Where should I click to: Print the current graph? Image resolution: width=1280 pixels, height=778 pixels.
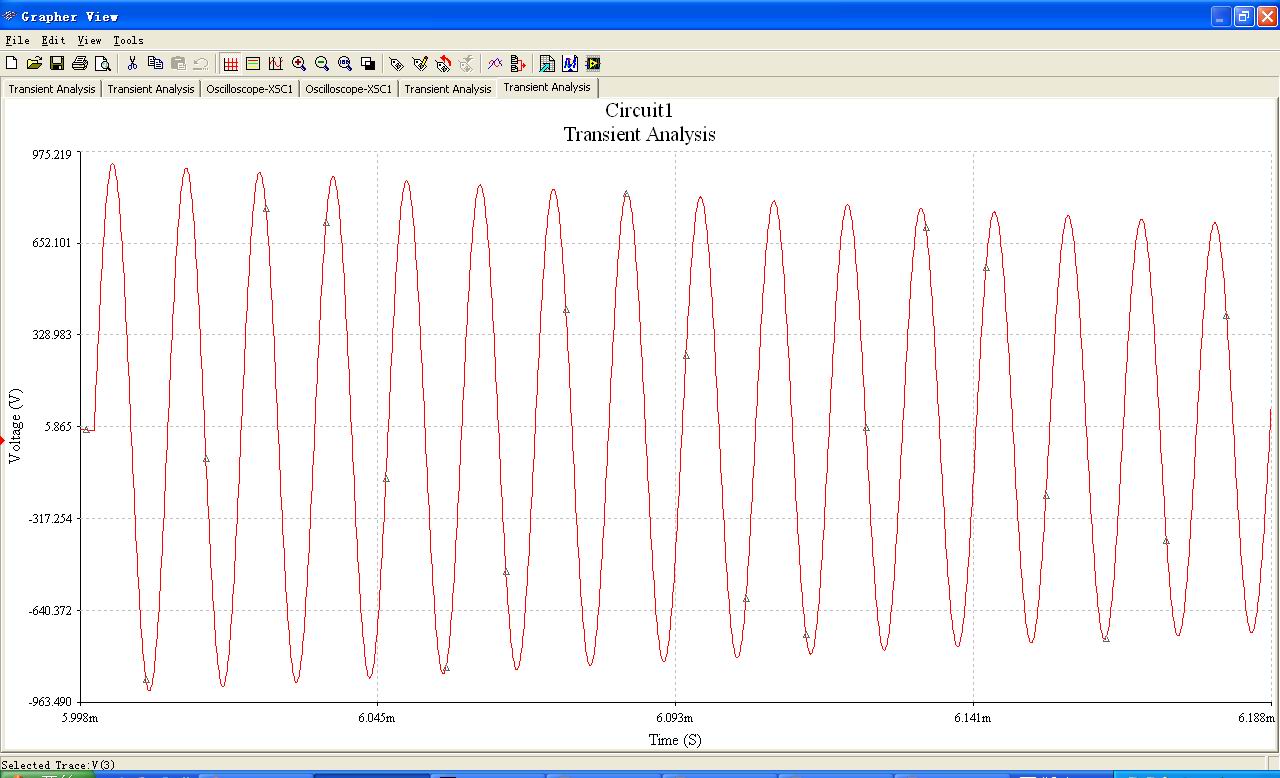pos(80,64)
